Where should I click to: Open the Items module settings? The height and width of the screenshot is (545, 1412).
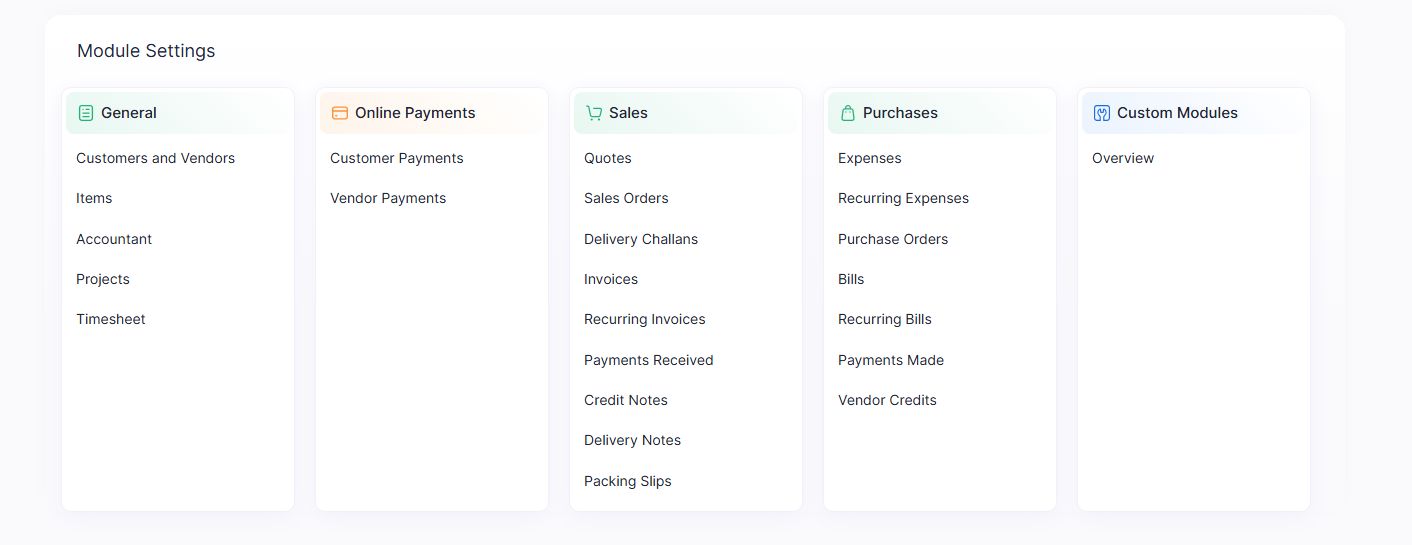click(94, 198)
